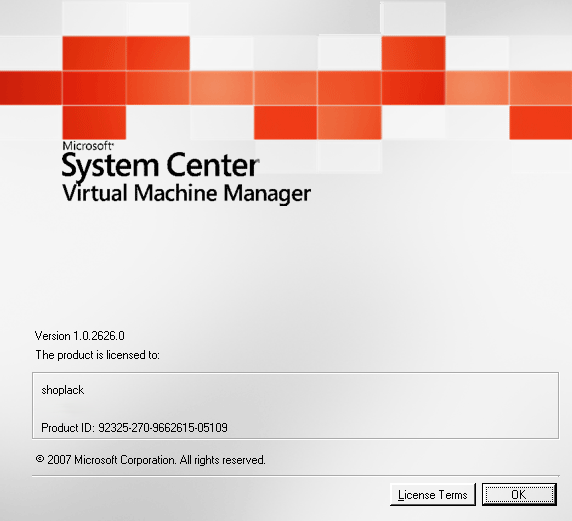The image size is (572, 521).
Task: Click the word 'Manager' in the product title
Action: [267, 194]
